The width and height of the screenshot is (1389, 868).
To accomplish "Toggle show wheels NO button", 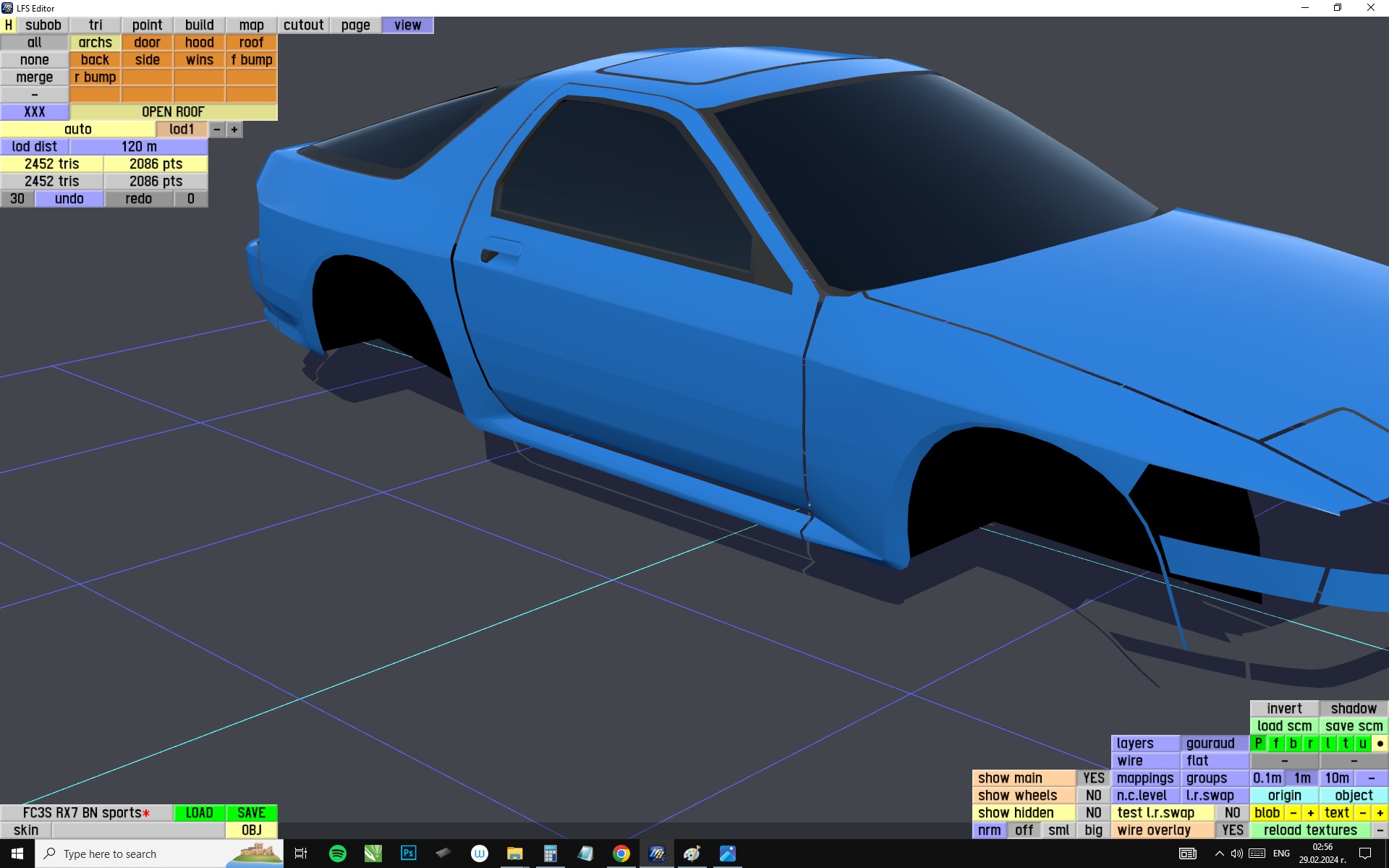I will tap(1093, 795).
